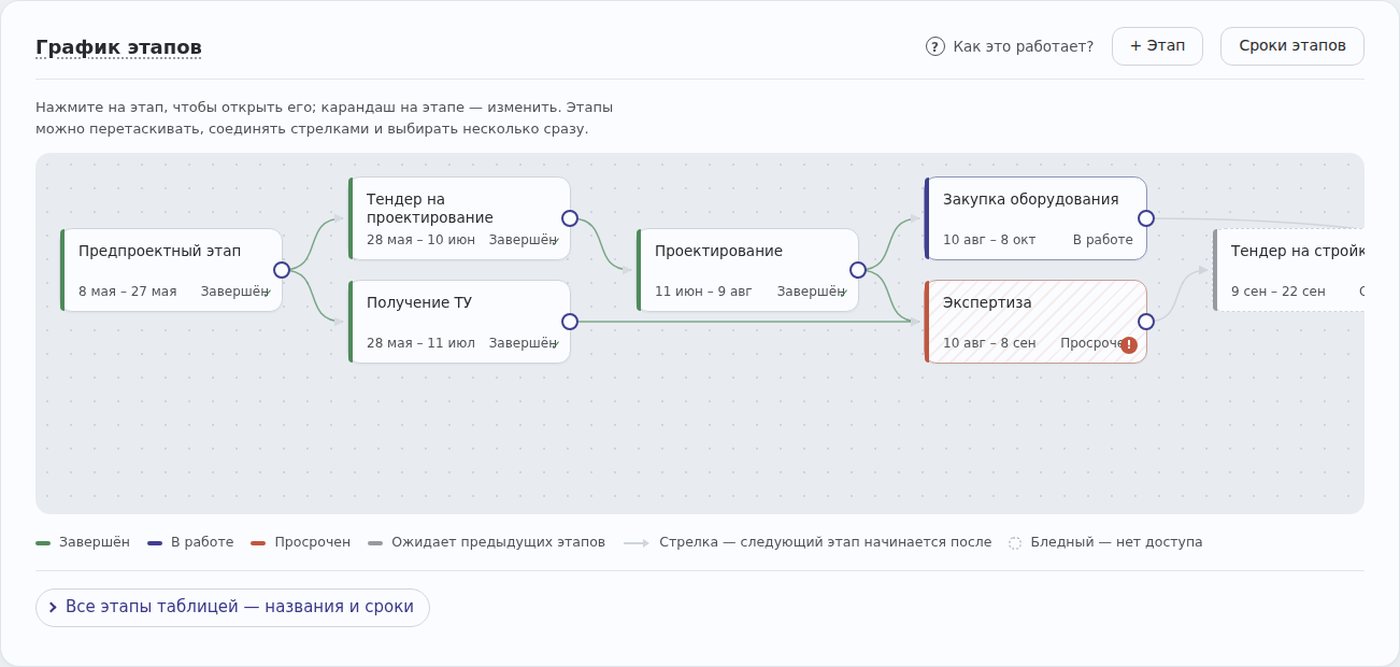1400x667 pixels.
Task: Click the В работе status on Закупка оборудования
Action: tap(1103, 240)
